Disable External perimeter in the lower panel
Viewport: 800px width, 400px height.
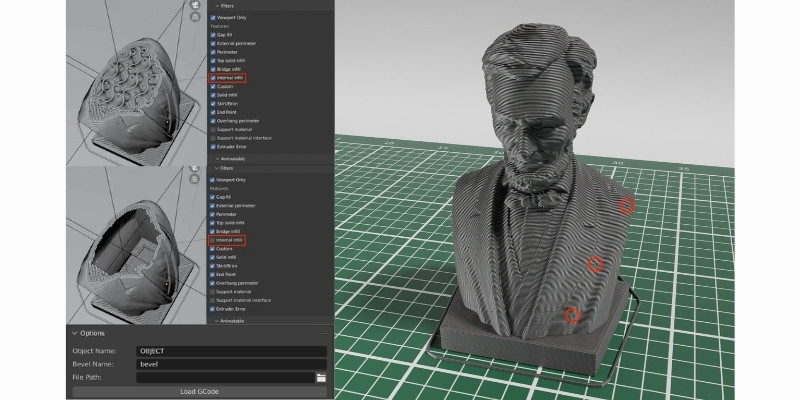click(213, 206)
